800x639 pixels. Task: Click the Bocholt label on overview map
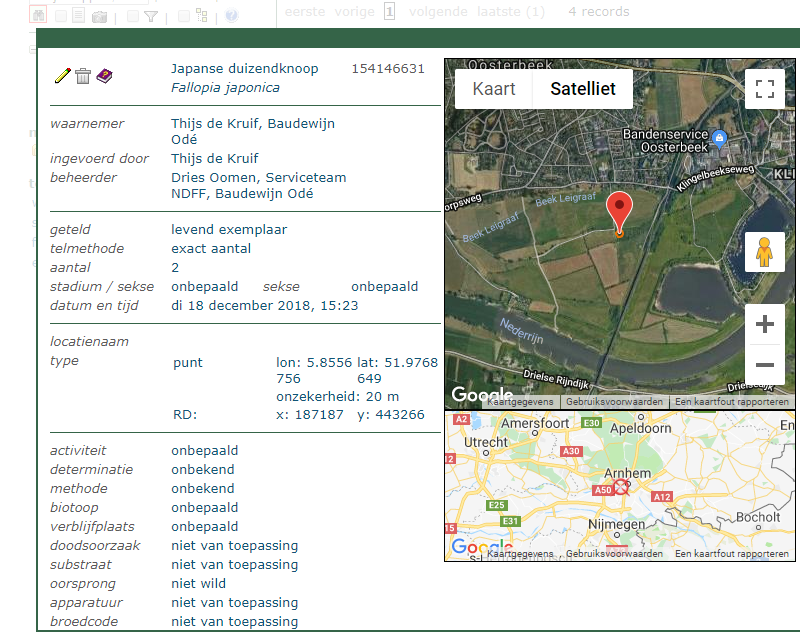click(758, 518)
